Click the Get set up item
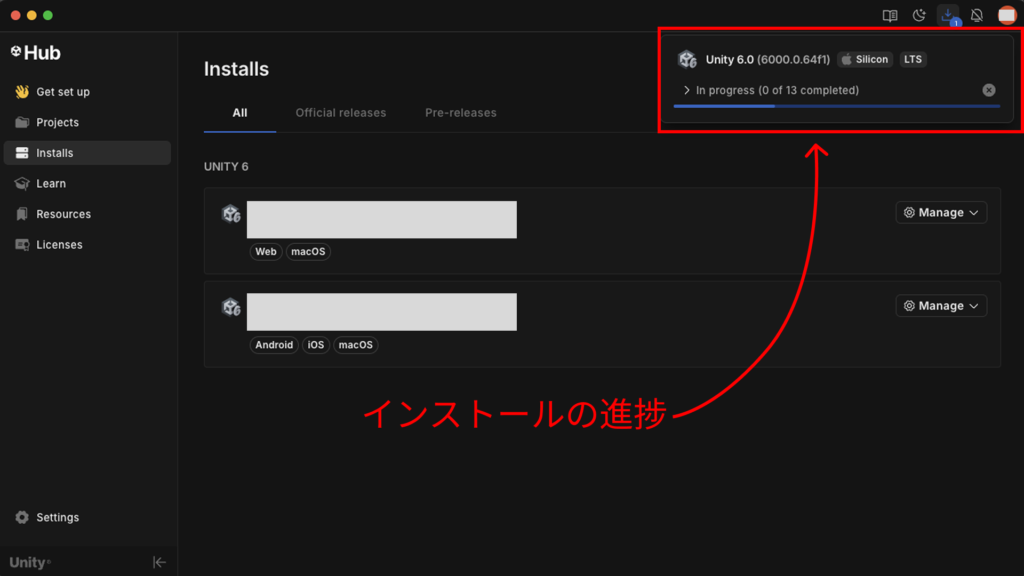Image resolution: width=1024 pixels, height=576 pixels. [63, 92]
